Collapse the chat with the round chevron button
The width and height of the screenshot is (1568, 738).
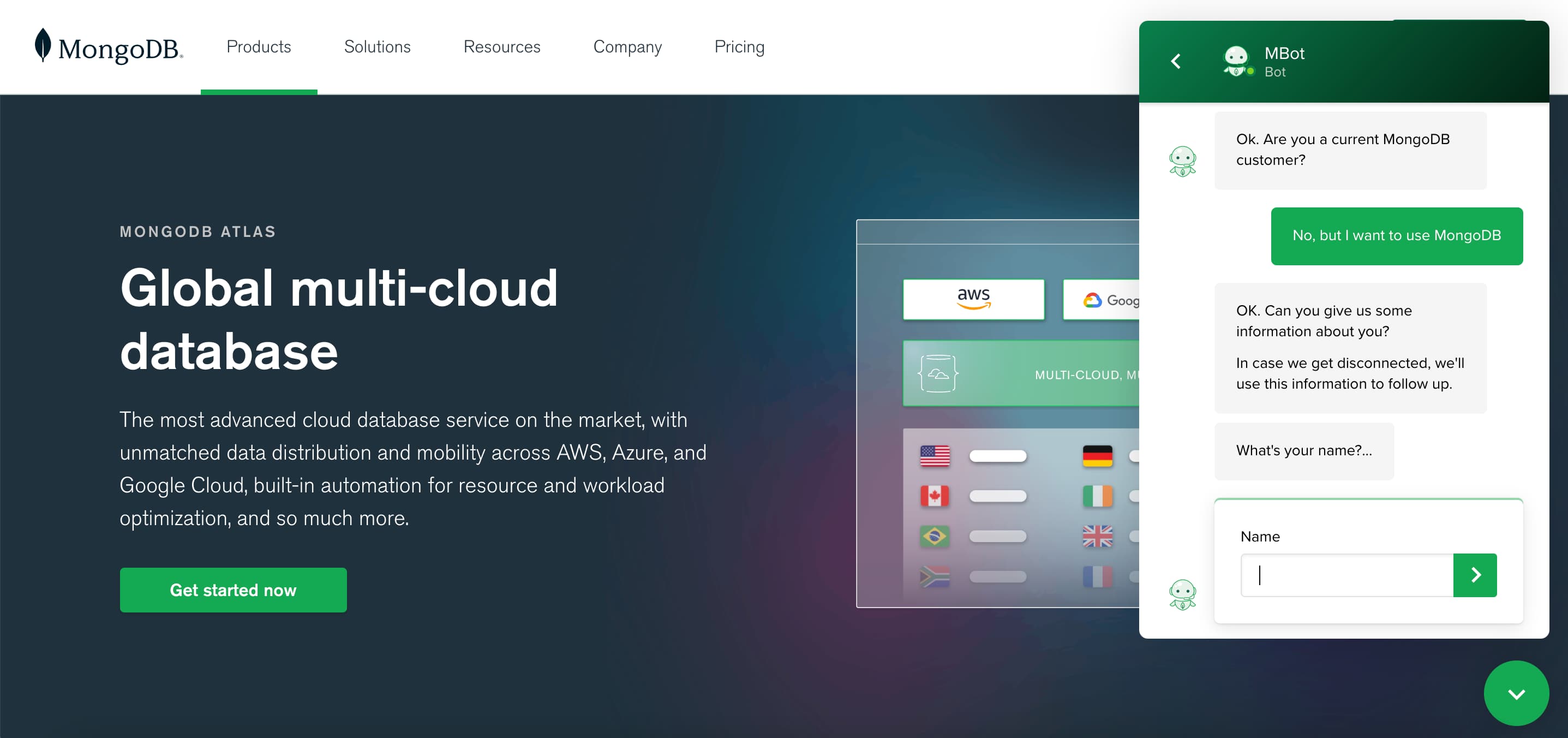pos(1516,693)
